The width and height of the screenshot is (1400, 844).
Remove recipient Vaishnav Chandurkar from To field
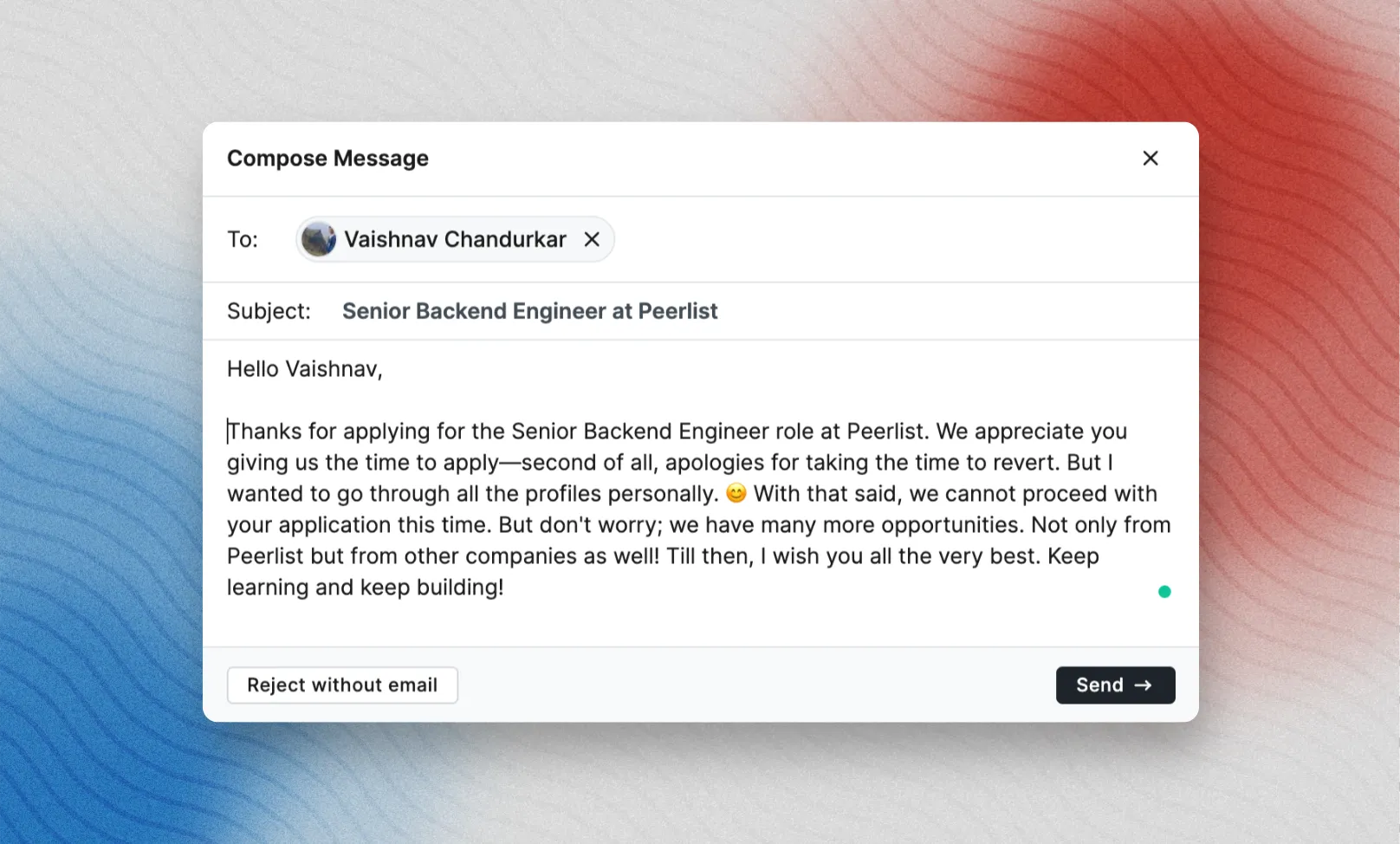point(592,239)
